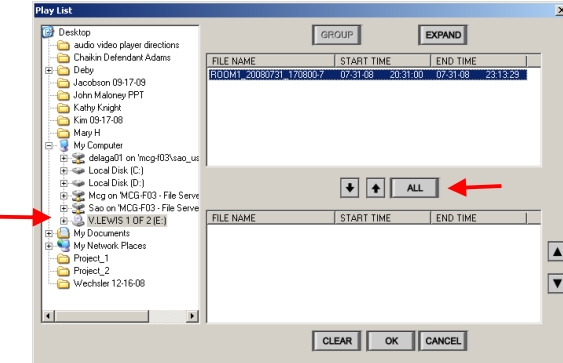This screenshot has width=563, height=363.
Task: Collapse the My Computer node
Action: [49, 145]
